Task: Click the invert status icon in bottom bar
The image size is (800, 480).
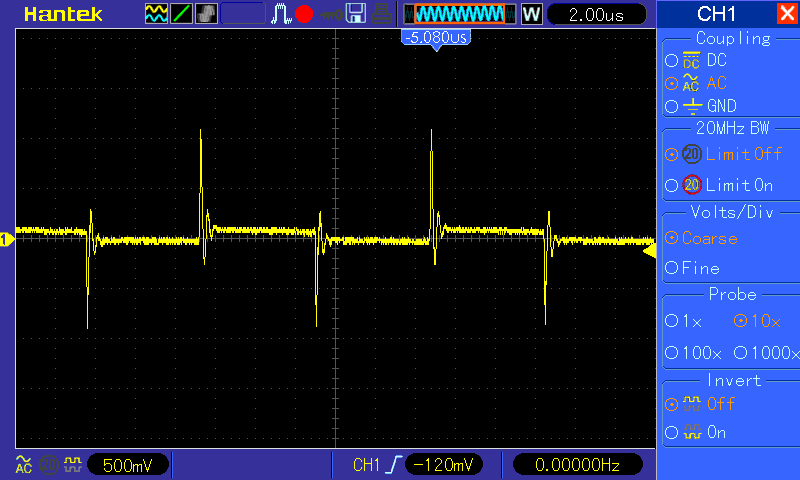Action: 73,464
